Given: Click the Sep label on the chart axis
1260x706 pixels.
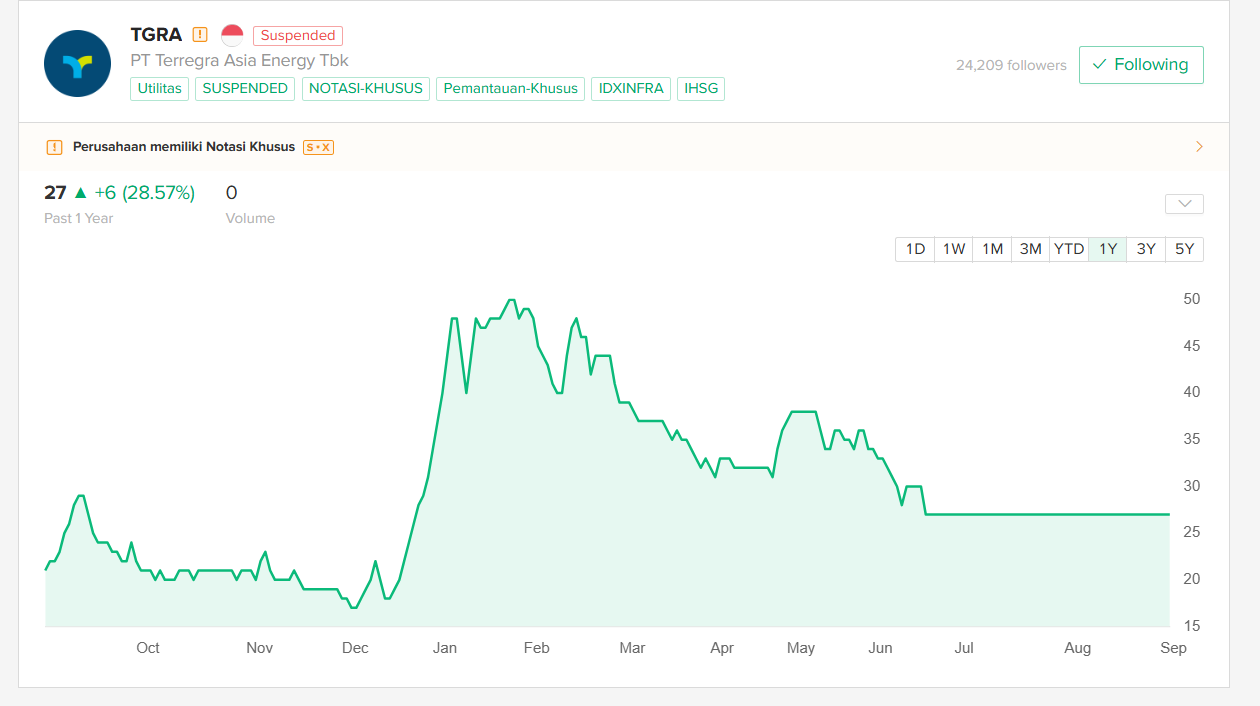Looking at the screenshot, I should point(1173,648).
